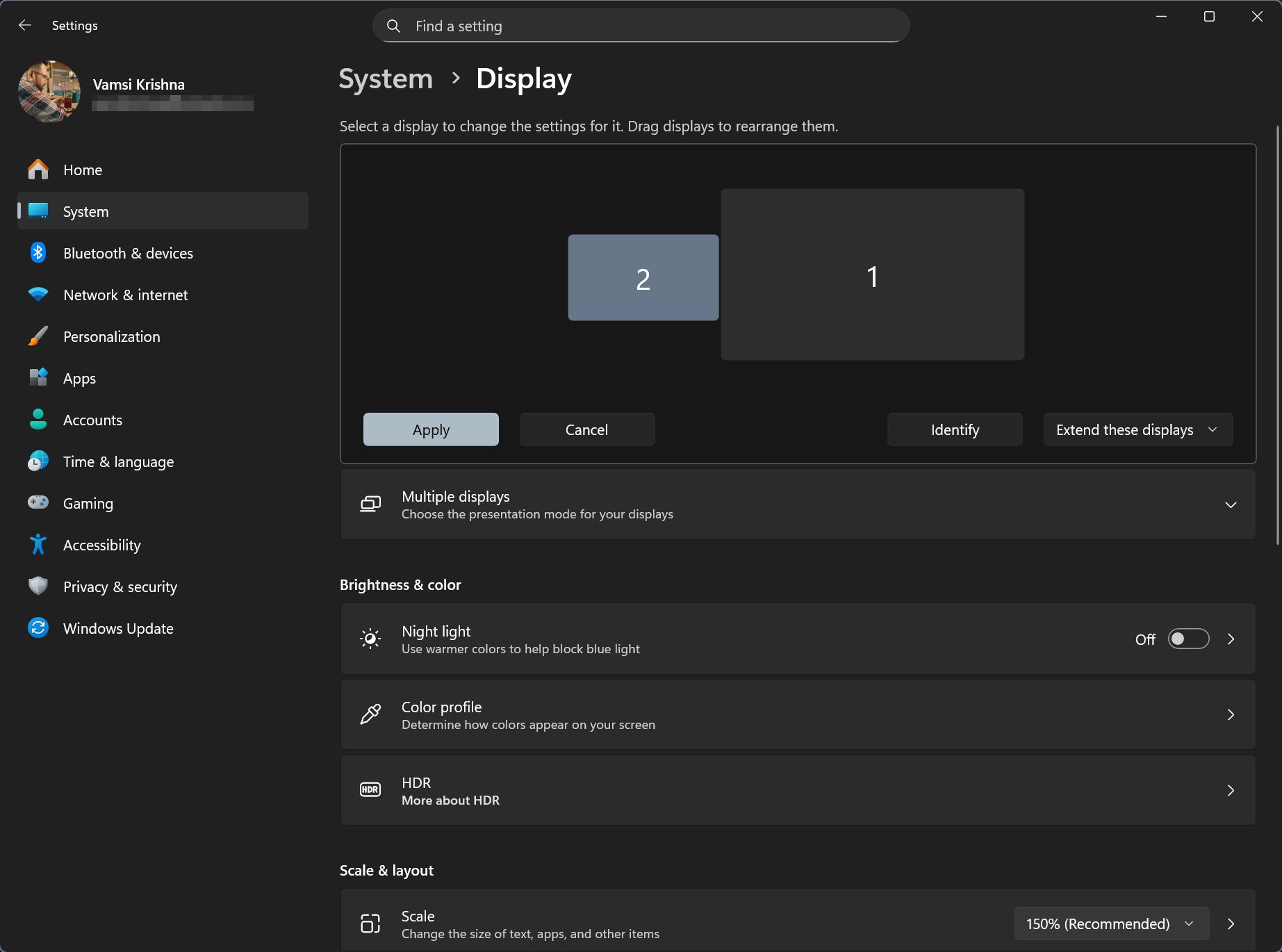Image resolution: width=1282 pixels, height=952 pixels.
Task: Select display 1 in arrangement
Action: tap(873, 274)
